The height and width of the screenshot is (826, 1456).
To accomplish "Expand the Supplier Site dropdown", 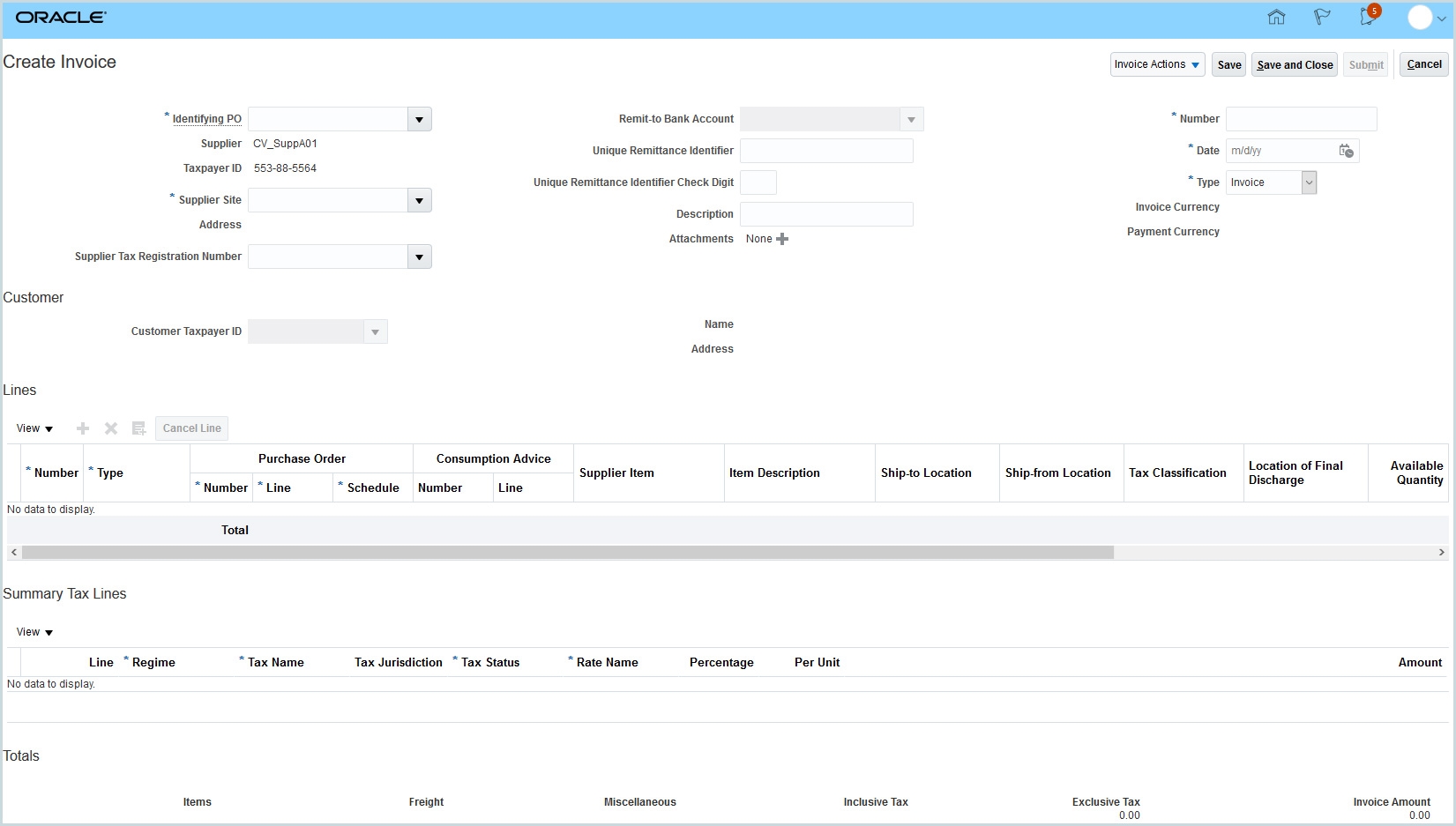I will click(x=419, y=200).
